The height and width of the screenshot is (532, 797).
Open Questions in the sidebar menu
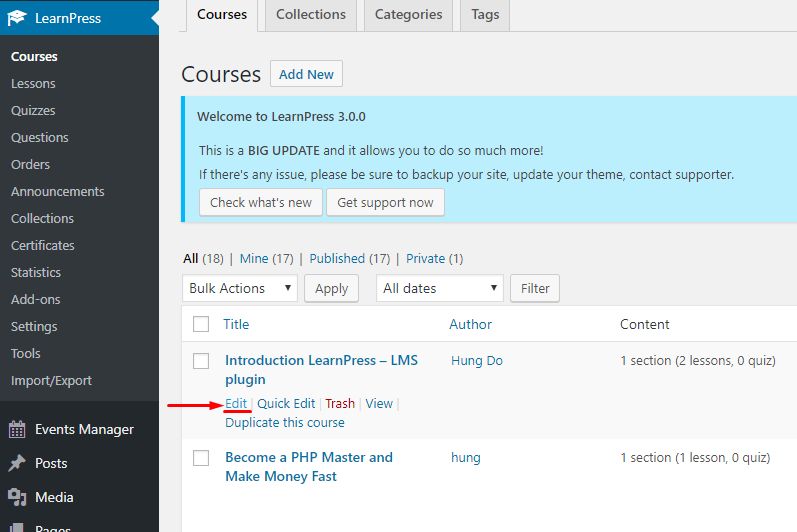tap(40, 138)
